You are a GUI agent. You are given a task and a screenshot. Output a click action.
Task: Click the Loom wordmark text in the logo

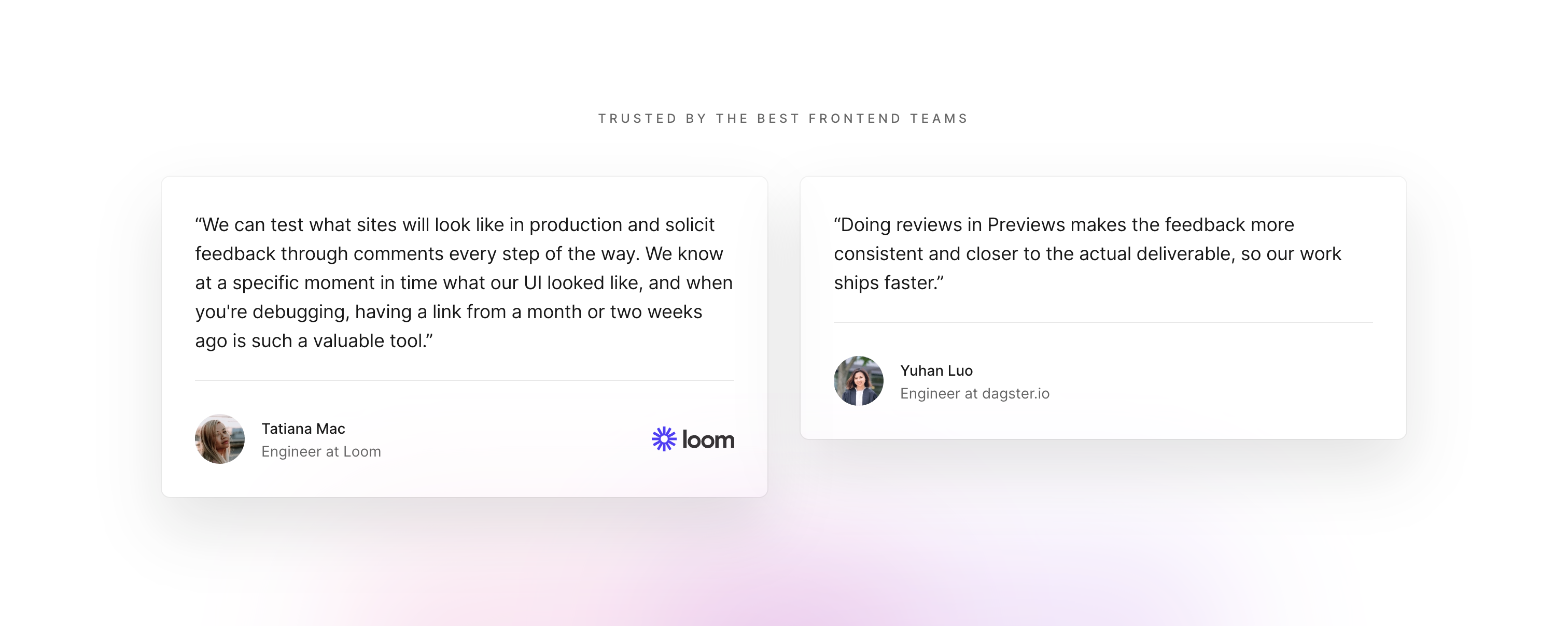[x=708, y=440]
